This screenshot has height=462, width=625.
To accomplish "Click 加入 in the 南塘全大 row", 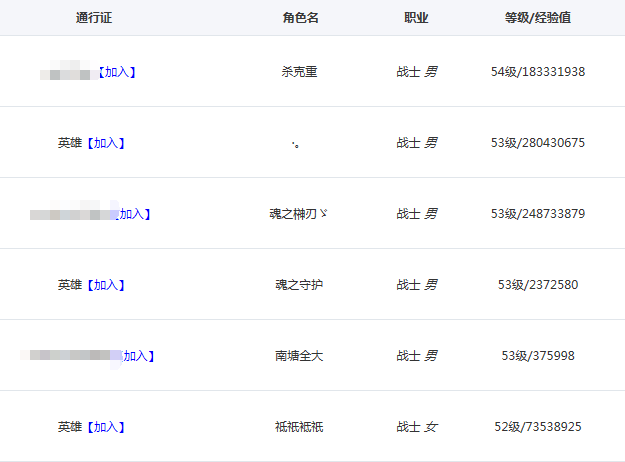I will coord(137,356).
